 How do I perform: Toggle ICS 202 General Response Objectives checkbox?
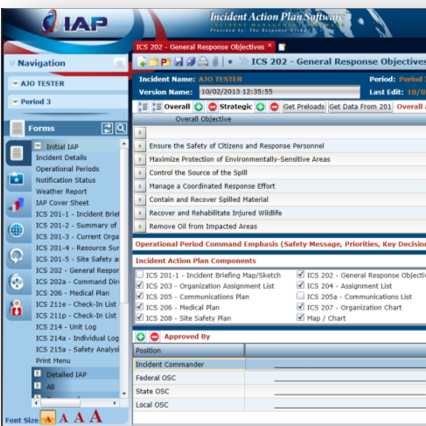[x=301, y=274]
